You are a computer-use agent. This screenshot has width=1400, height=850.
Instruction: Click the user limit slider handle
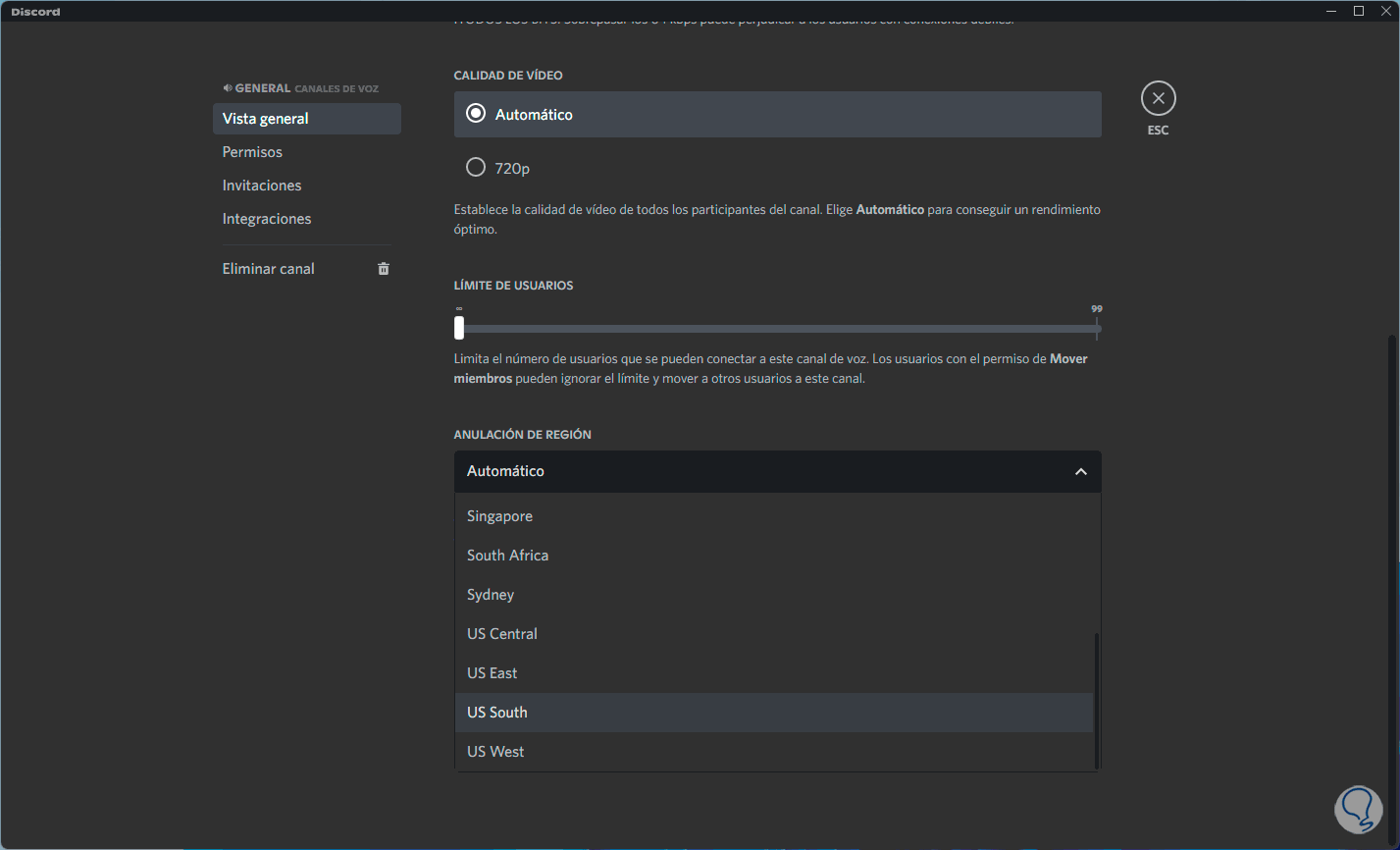pos(459,328)
